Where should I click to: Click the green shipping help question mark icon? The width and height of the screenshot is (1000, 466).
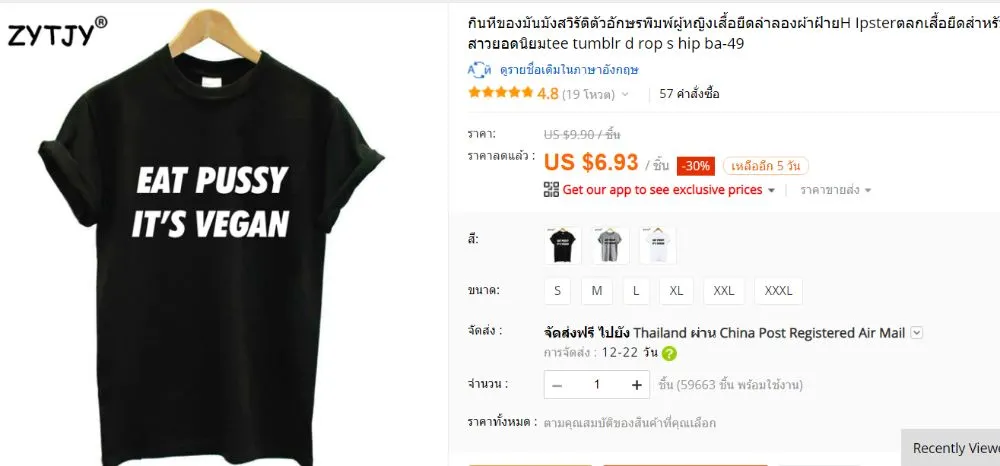click(x=670, y=353)
